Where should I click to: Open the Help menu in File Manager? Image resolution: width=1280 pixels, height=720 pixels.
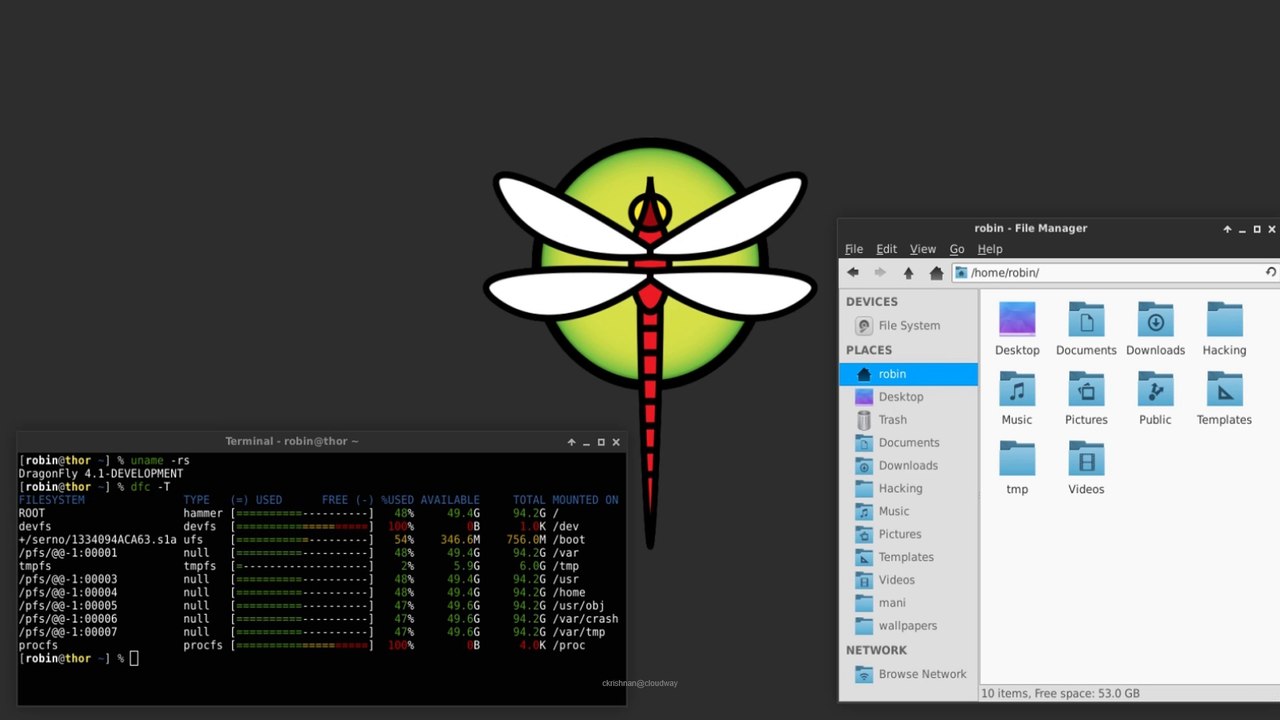click(x=990, y=249)
